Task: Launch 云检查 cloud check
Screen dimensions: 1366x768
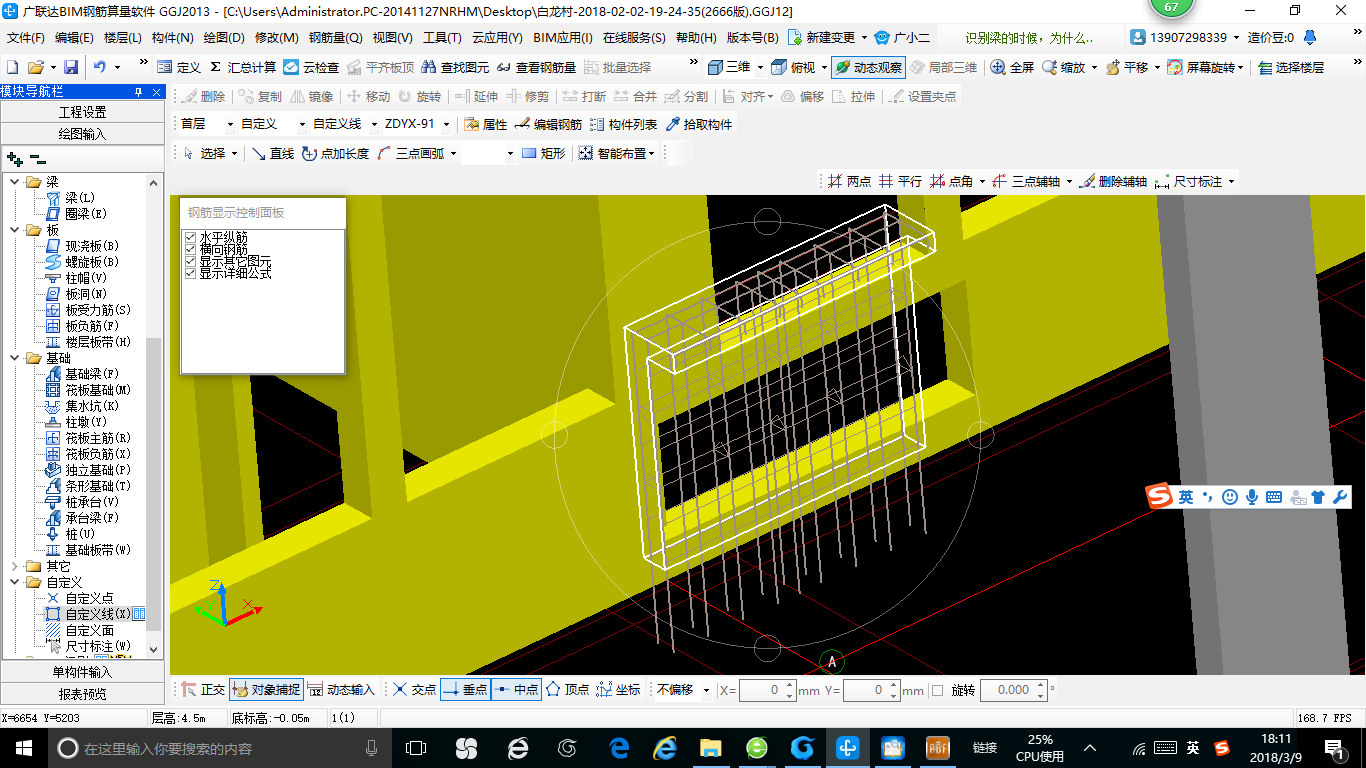Action: [x=311, y=67]
